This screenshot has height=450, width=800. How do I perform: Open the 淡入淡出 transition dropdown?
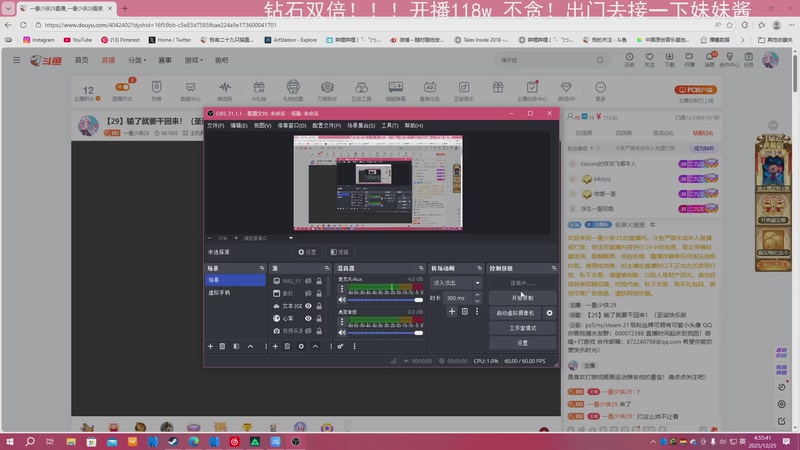pos(456,283)
